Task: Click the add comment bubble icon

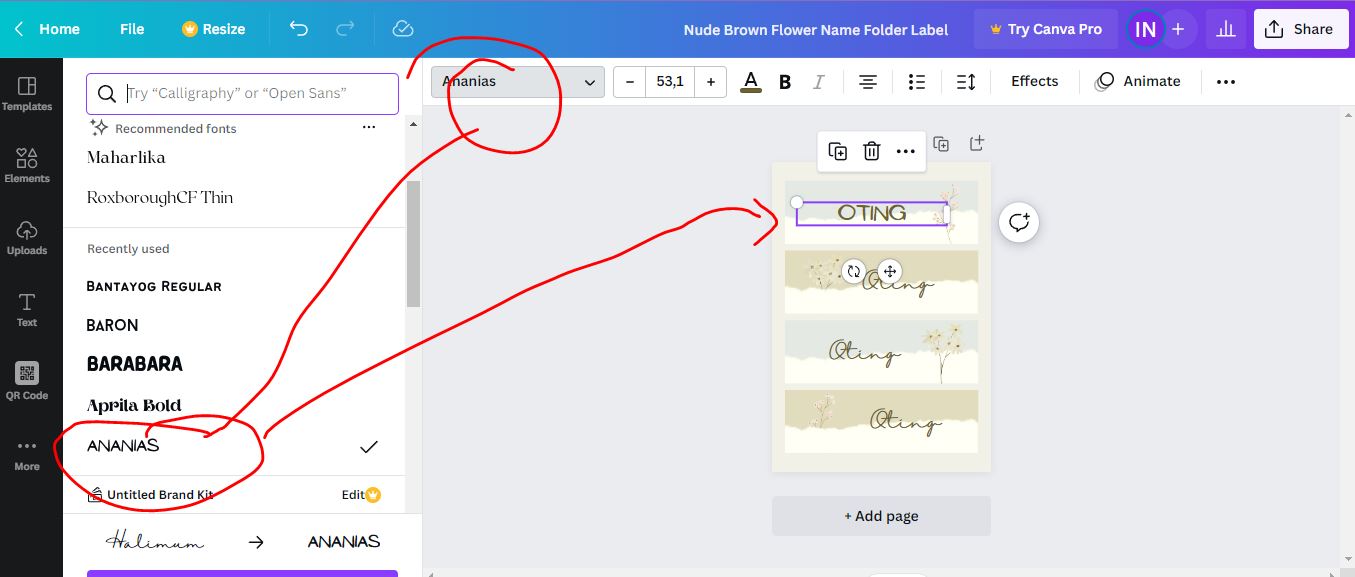Action: tap(1018, 222)
